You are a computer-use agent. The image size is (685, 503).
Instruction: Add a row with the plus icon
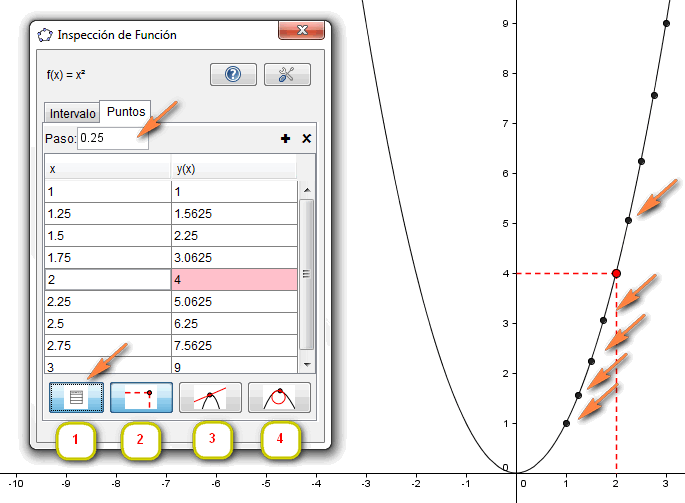pos(285,139)
